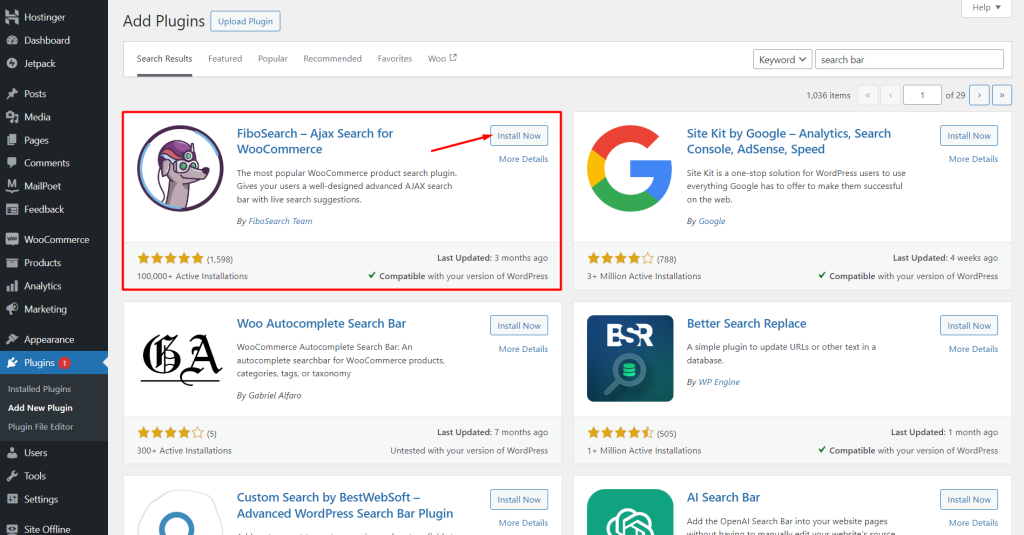The width and height of the screenshot is (1024, 535).
Task: Open Dashboard via its sidebar icon
Action: tap(12, 41)
